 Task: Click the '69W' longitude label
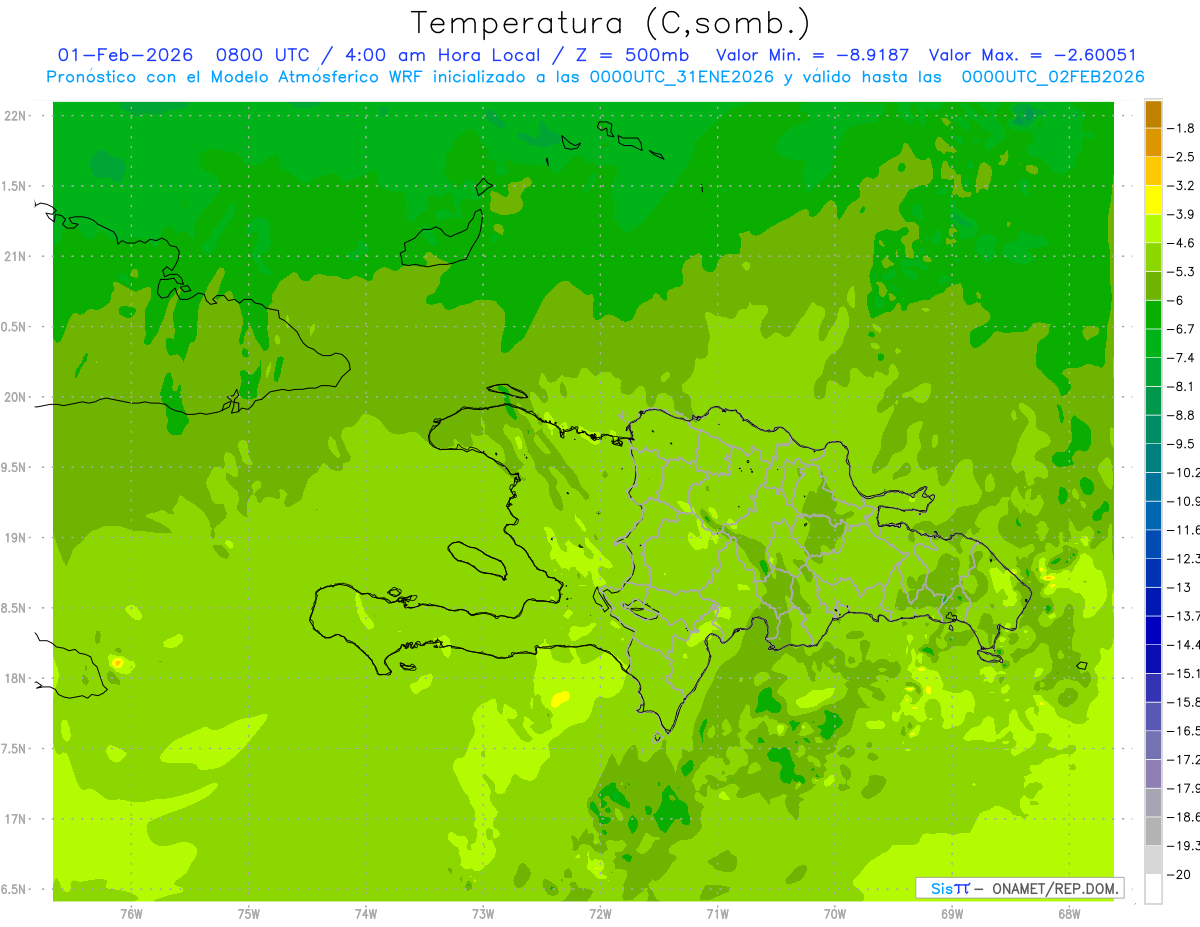[952, 914]
